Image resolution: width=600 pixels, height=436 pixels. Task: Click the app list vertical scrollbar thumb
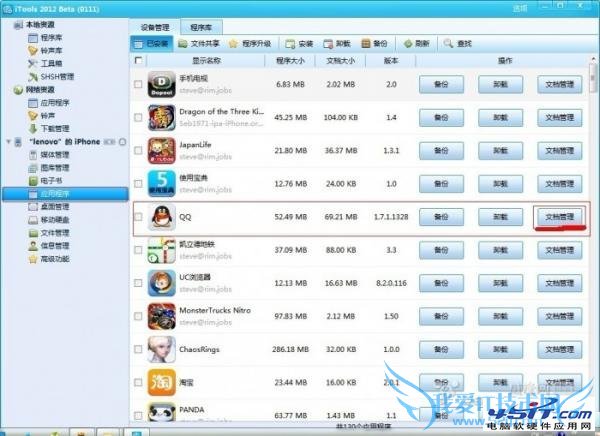(x=593, y=78)
